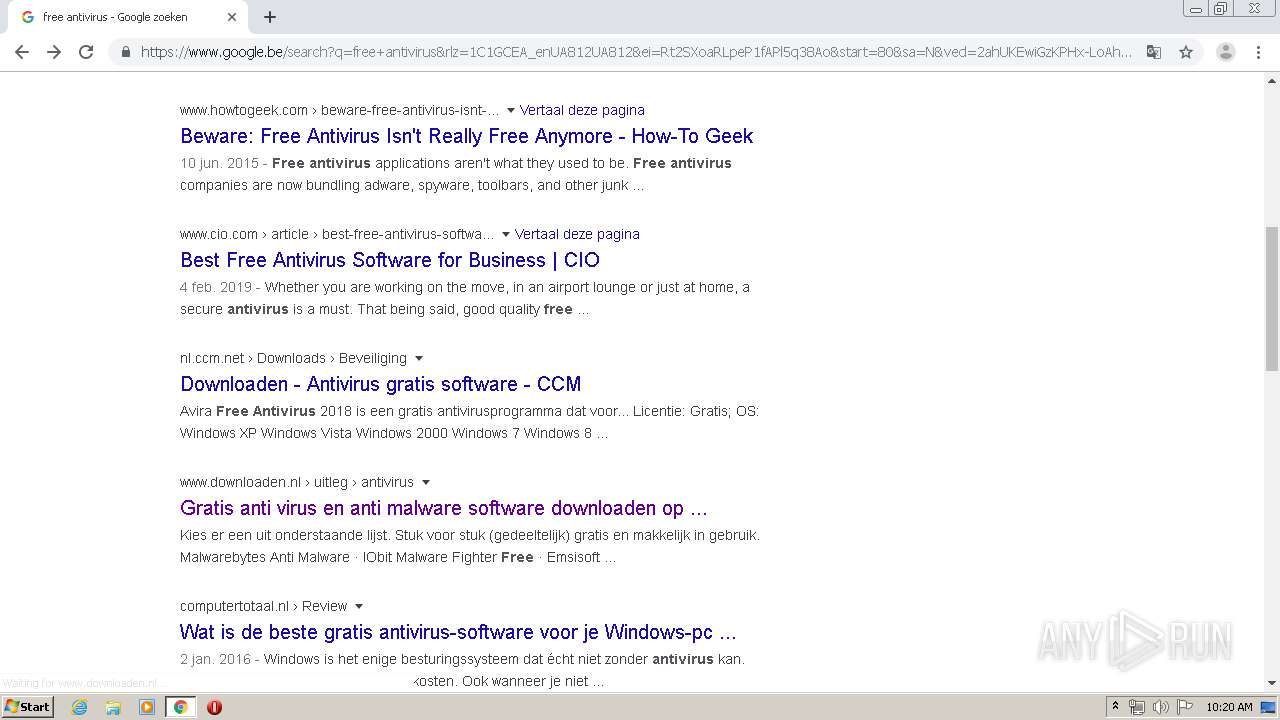Click 'Vertaal deze pagina' for cio.com result
Image resolution: width=1280 pixels, height=720 pixels.
pyautogui.click(x=577, y=234)
